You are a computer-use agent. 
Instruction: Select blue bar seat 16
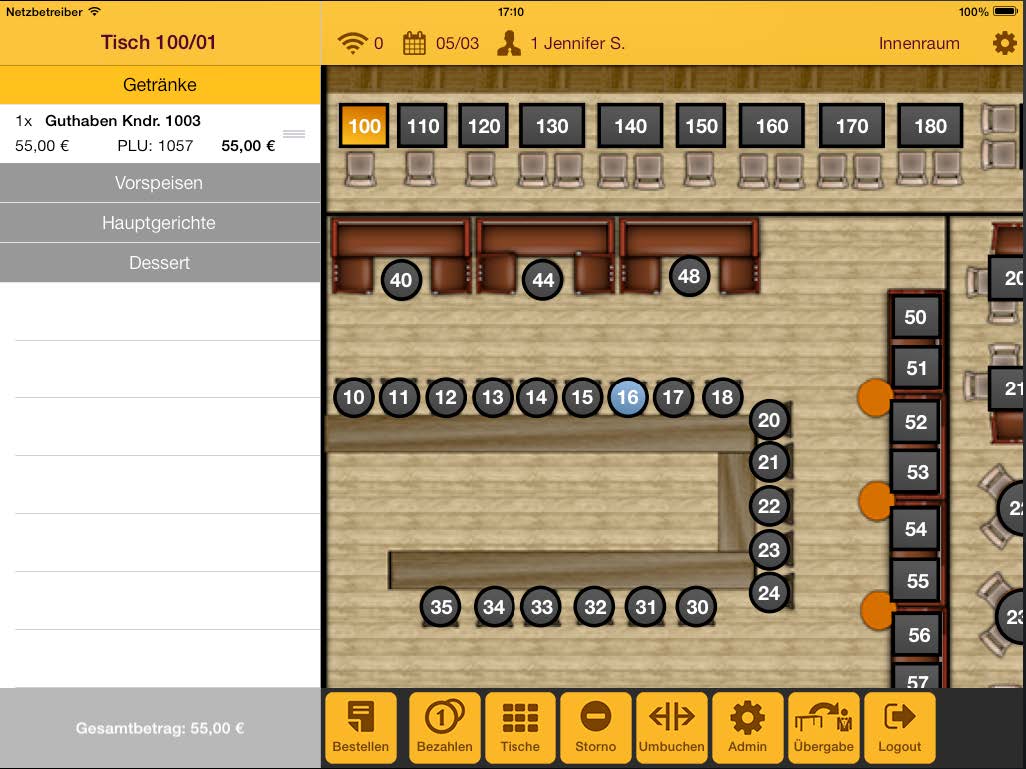click(627, 397)
